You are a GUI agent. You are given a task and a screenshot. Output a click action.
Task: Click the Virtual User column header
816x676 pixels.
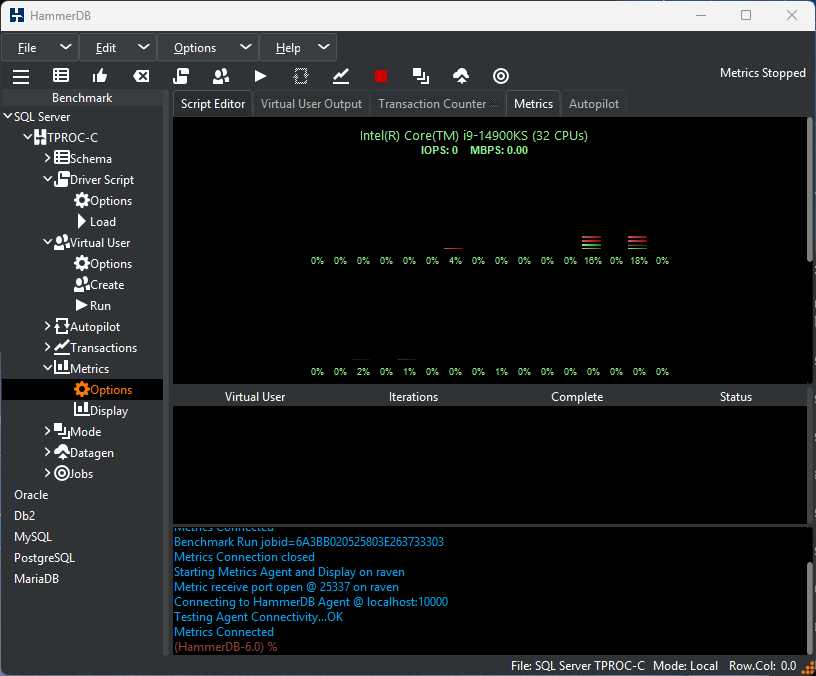tap(255, 397)
